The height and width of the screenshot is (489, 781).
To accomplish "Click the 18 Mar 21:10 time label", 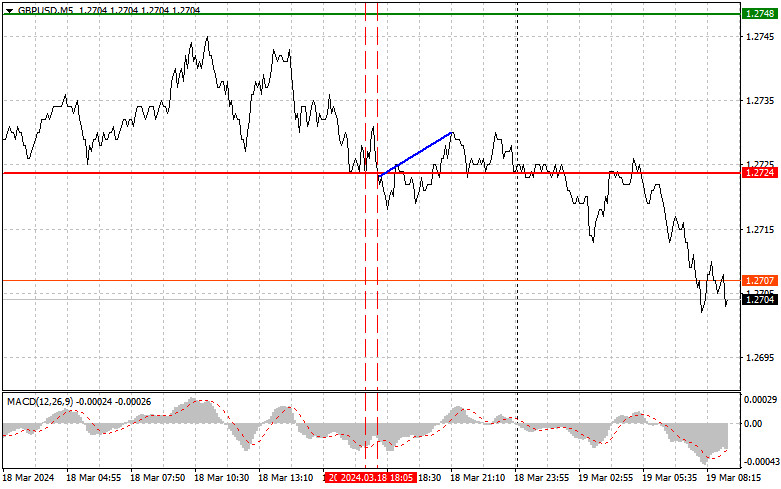I will (x=477, y=478).
